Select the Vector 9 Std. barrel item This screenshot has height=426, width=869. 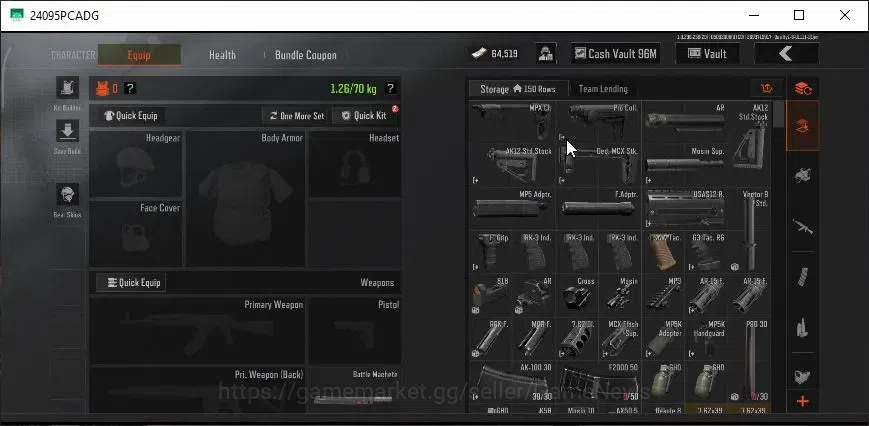click(750, 230)
